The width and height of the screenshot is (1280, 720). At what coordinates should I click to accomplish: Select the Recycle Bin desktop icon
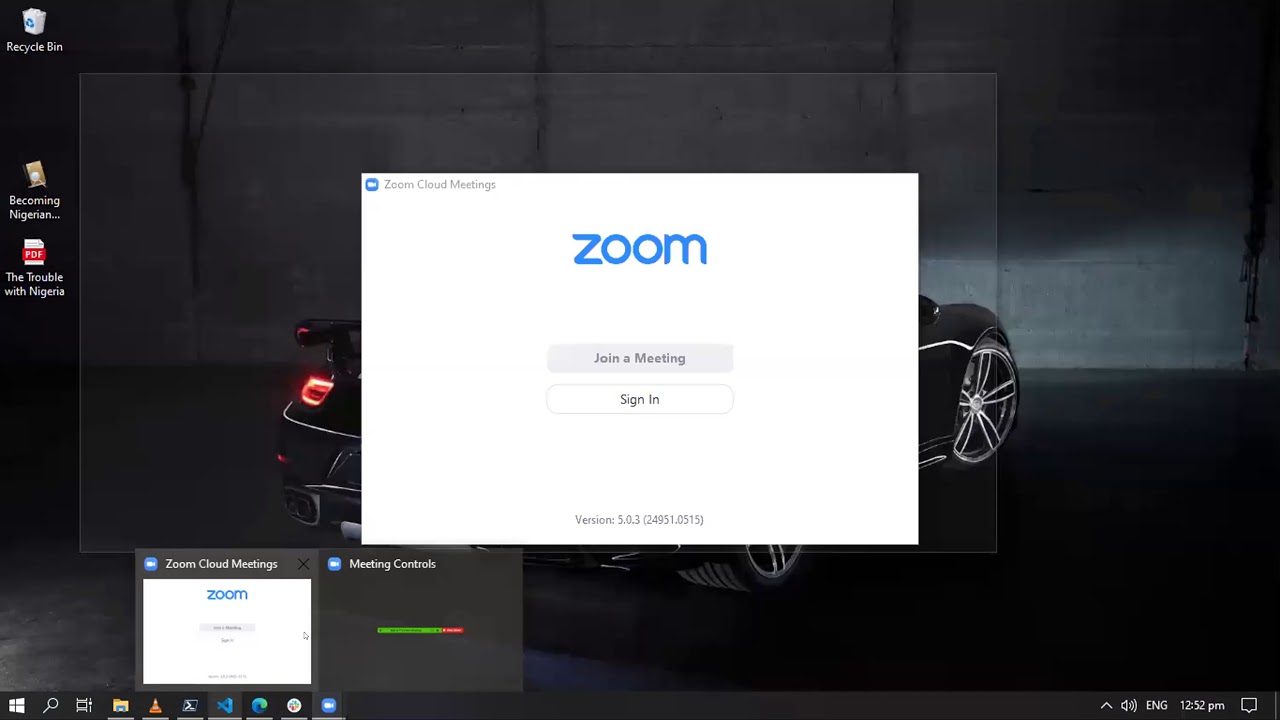click(x=34, y=31)
